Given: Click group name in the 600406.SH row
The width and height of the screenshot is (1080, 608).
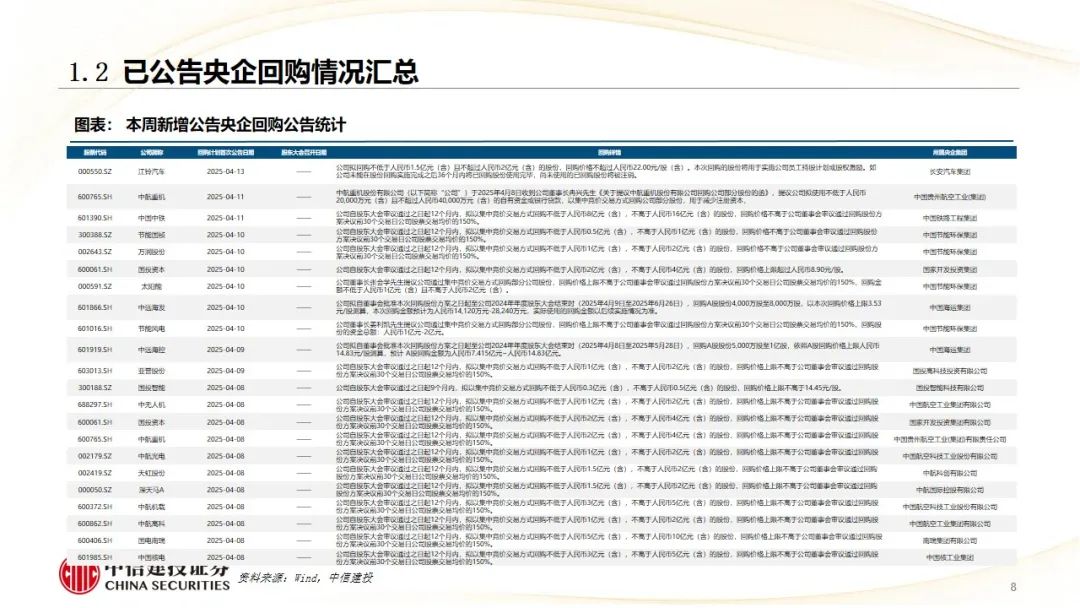Looking at the screenshot, I should coord(950,541).
